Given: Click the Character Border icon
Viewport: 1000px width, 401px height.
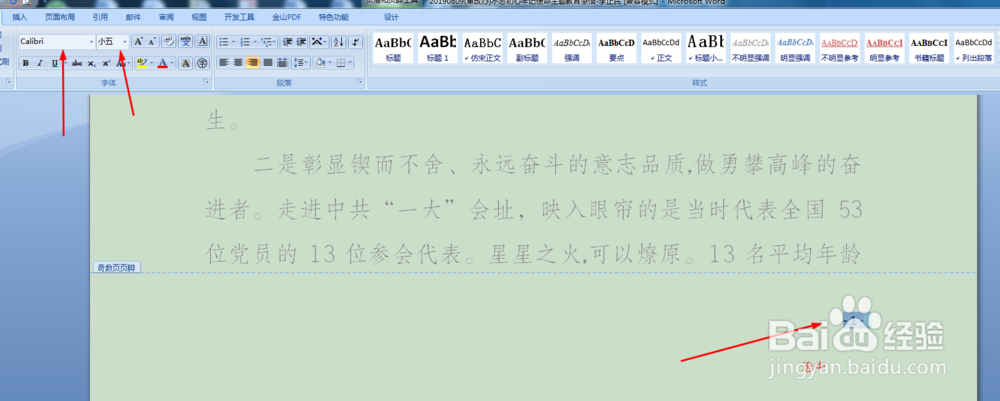Looking at the screenshot, I should coord(202,42).
